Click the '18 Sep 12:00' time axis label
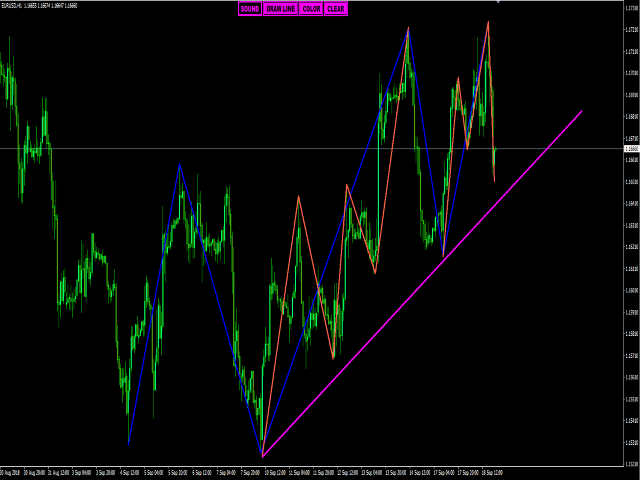 pos(493,473)
